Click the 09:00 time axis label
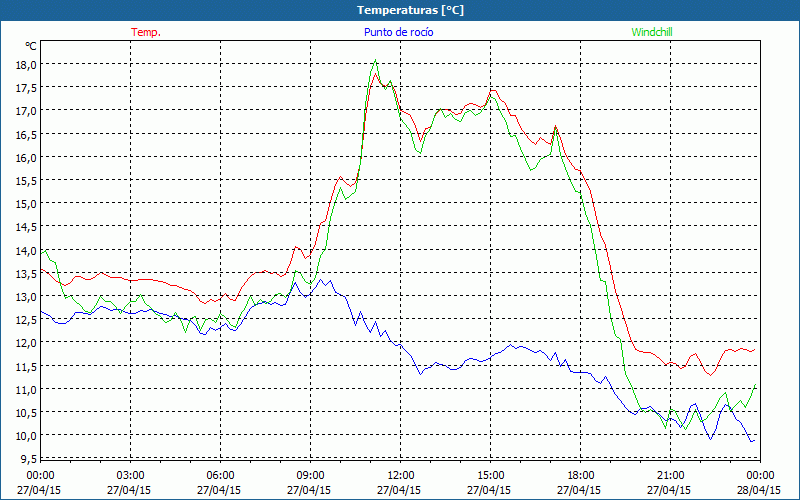This screenshot has width=800, height=500. [x=310, y=476]
